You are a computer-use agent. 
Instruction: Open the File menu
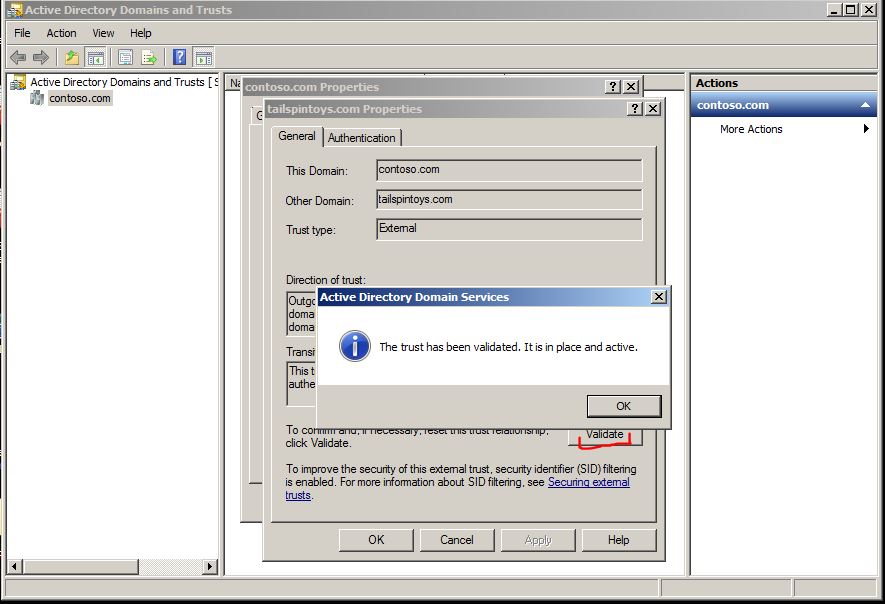pos(22,33)
